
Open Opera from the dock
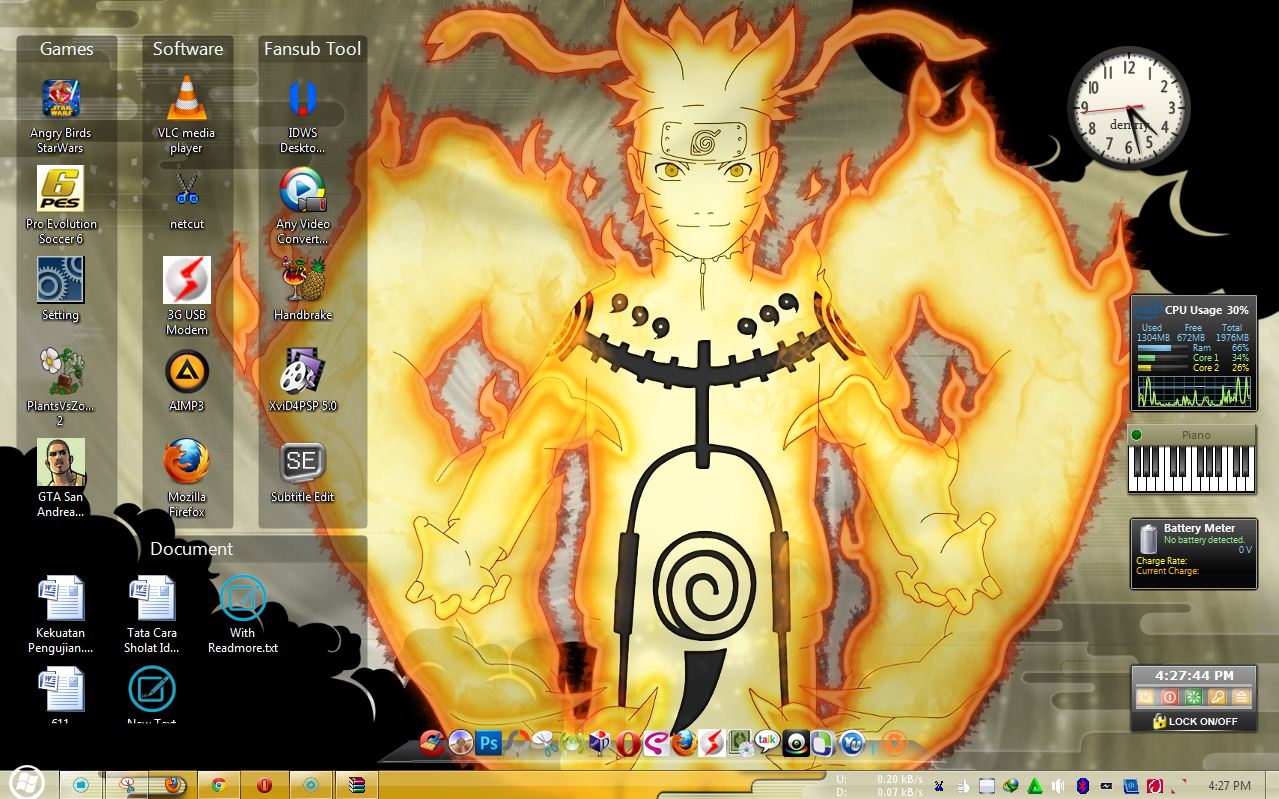628,743
